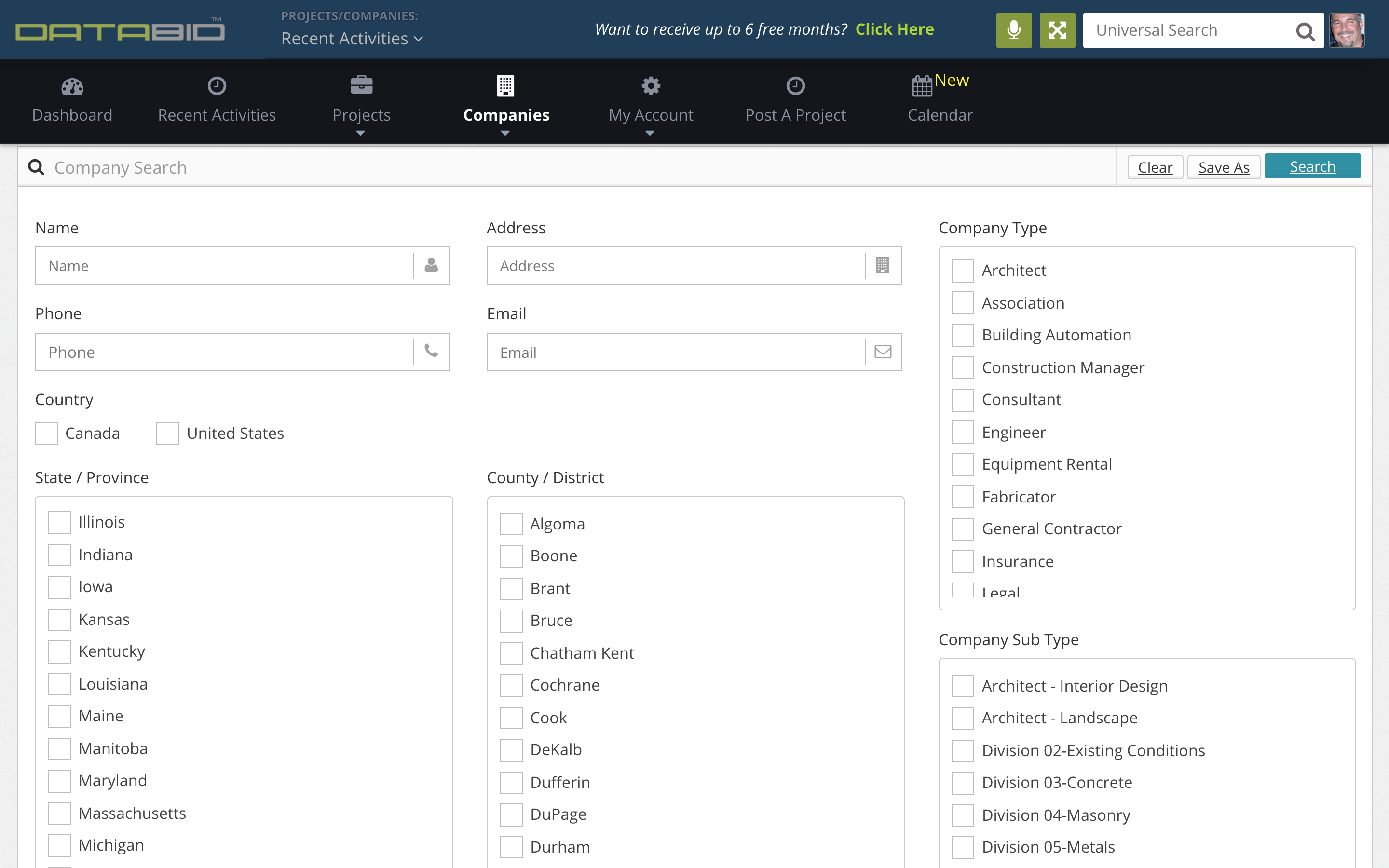Screen dimensions: 1389x868
Task: Tick the Cook county checkbox
Action: click(511, 718)
